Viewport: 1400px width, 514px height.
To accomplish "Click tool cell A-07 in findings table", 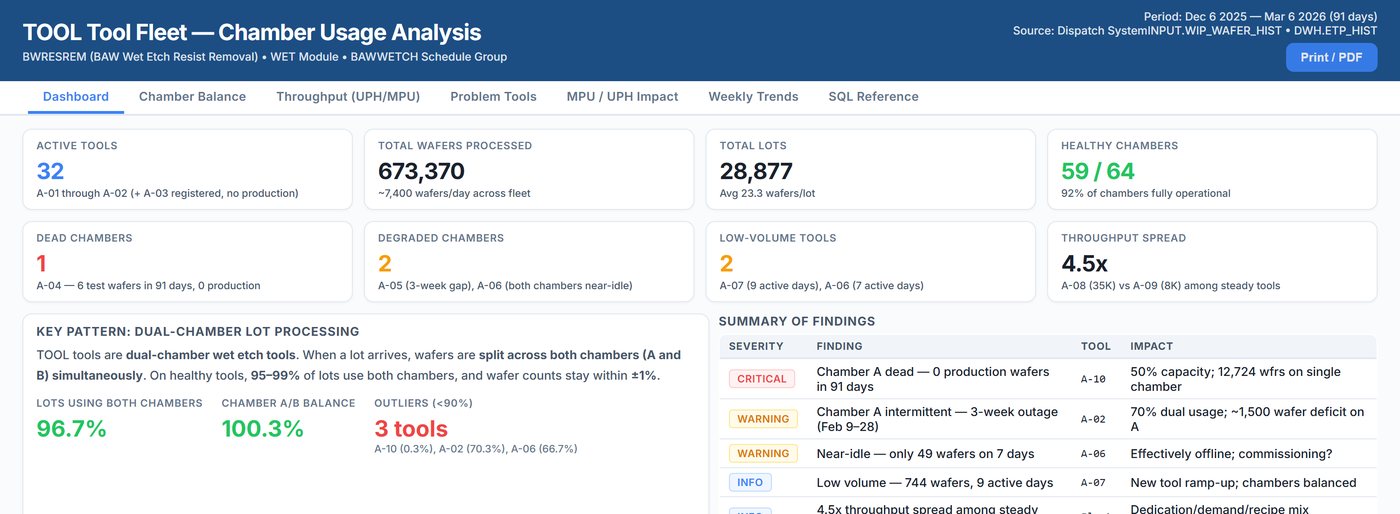I will [x=1093, y=483].
